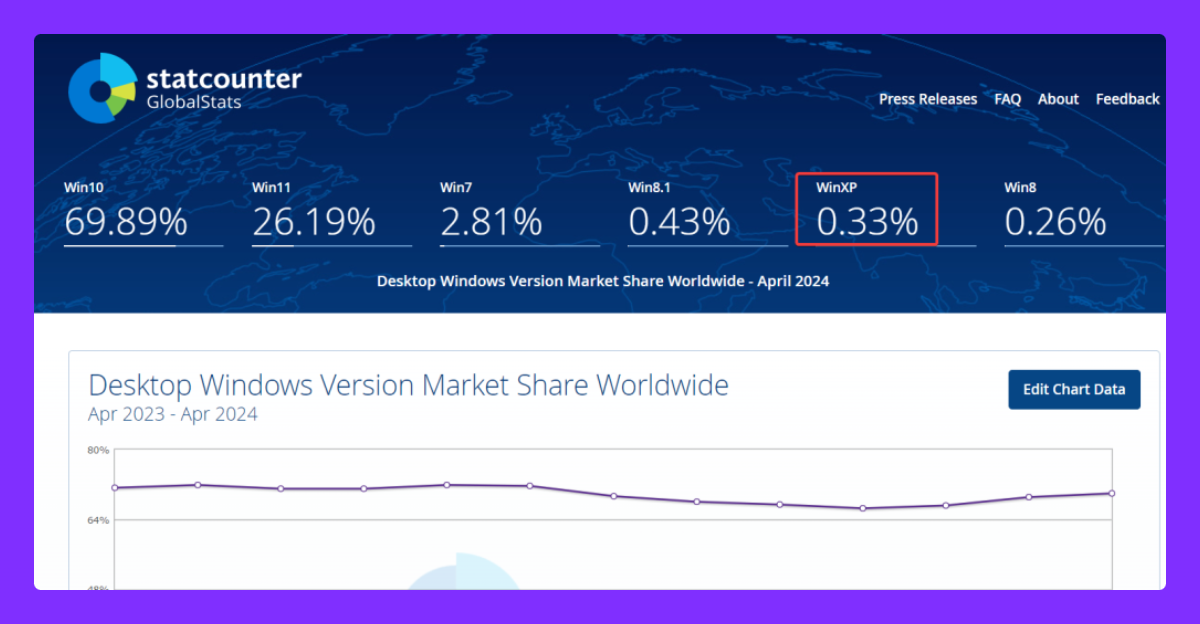Go to the About page
Screen dimensions: 1200x624
click(x=1058, y=99)
